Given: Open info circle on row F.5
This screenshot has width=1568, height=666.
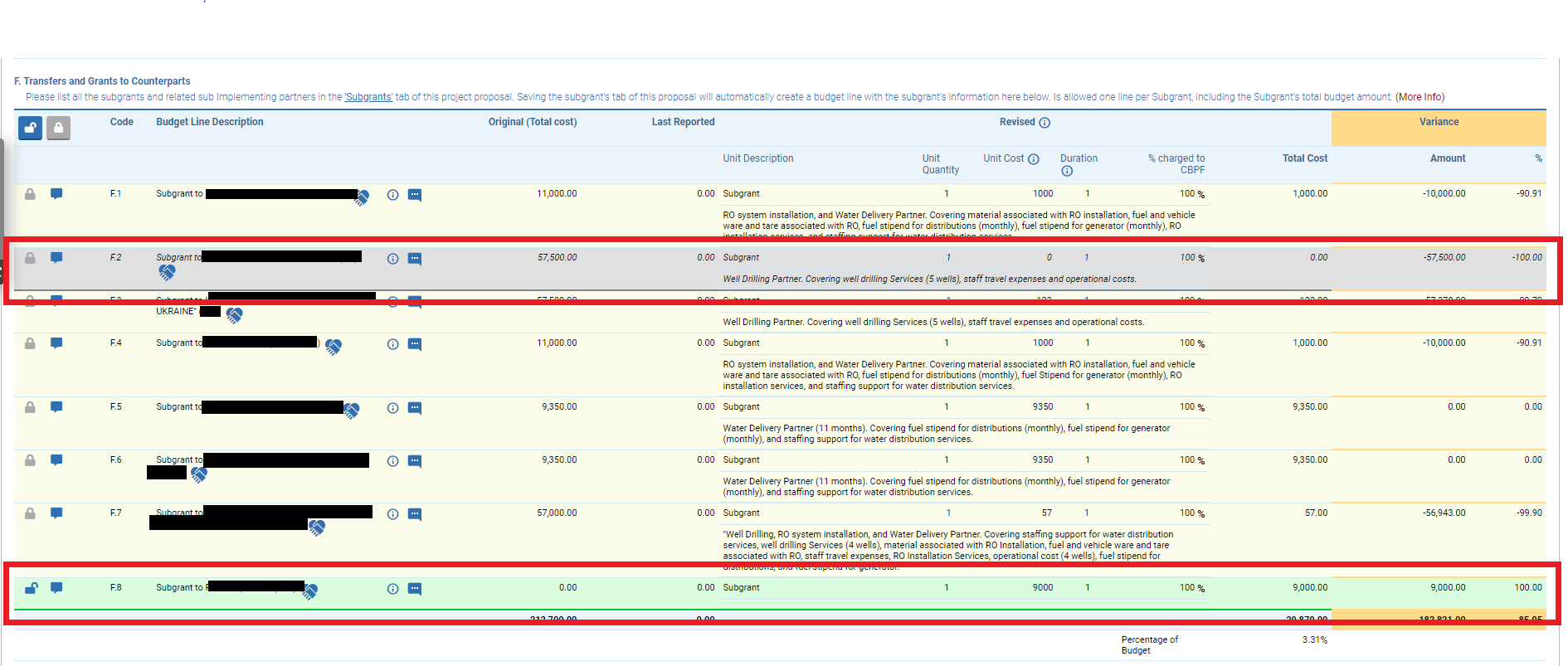Looking at the screenshot, I should pyautogui.click(x=393, y=408).
